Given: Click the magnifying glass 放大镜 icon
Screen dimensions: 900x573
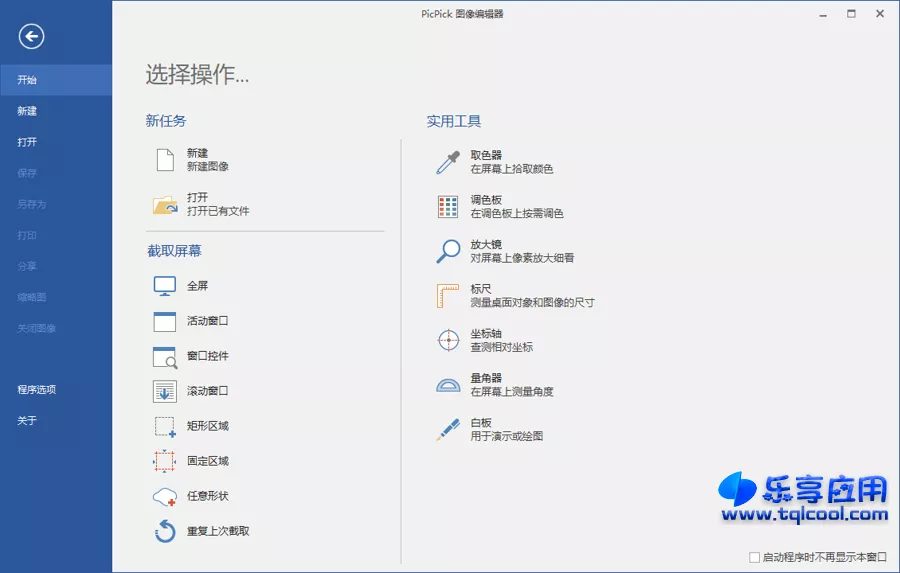Looking at the screenshot, I should coord(448,251).
